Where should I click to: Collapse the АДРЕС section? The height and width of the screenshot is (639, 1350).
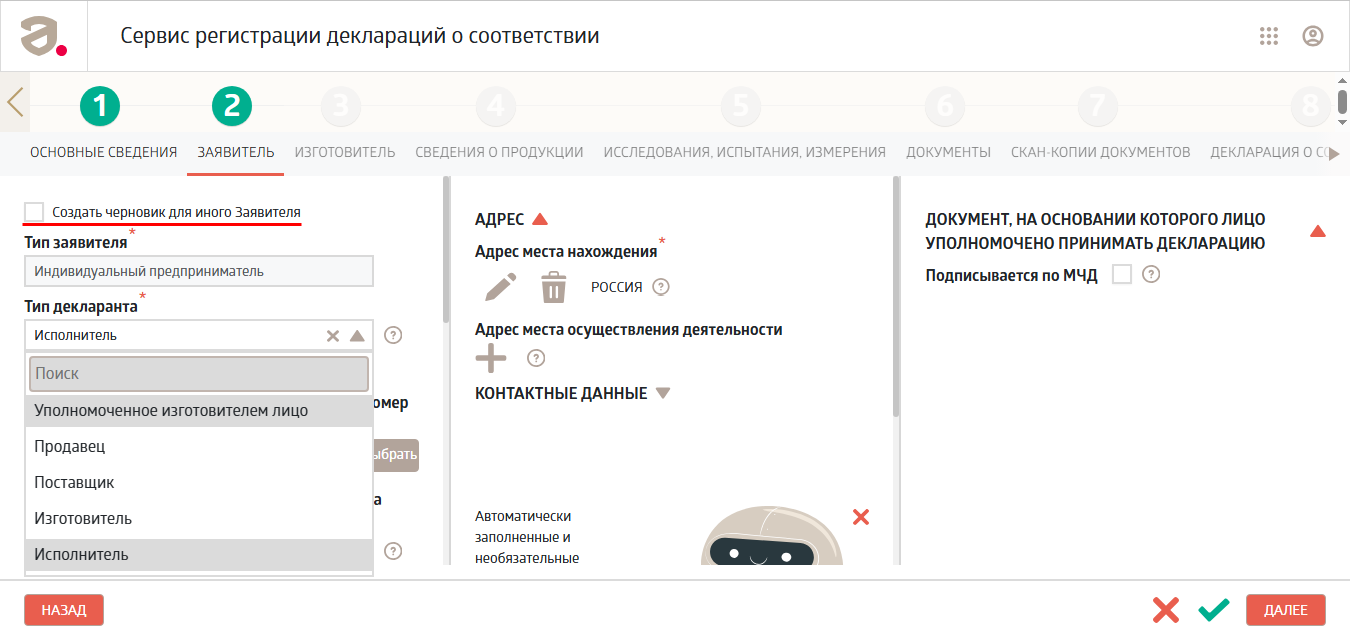pos(540,220)
